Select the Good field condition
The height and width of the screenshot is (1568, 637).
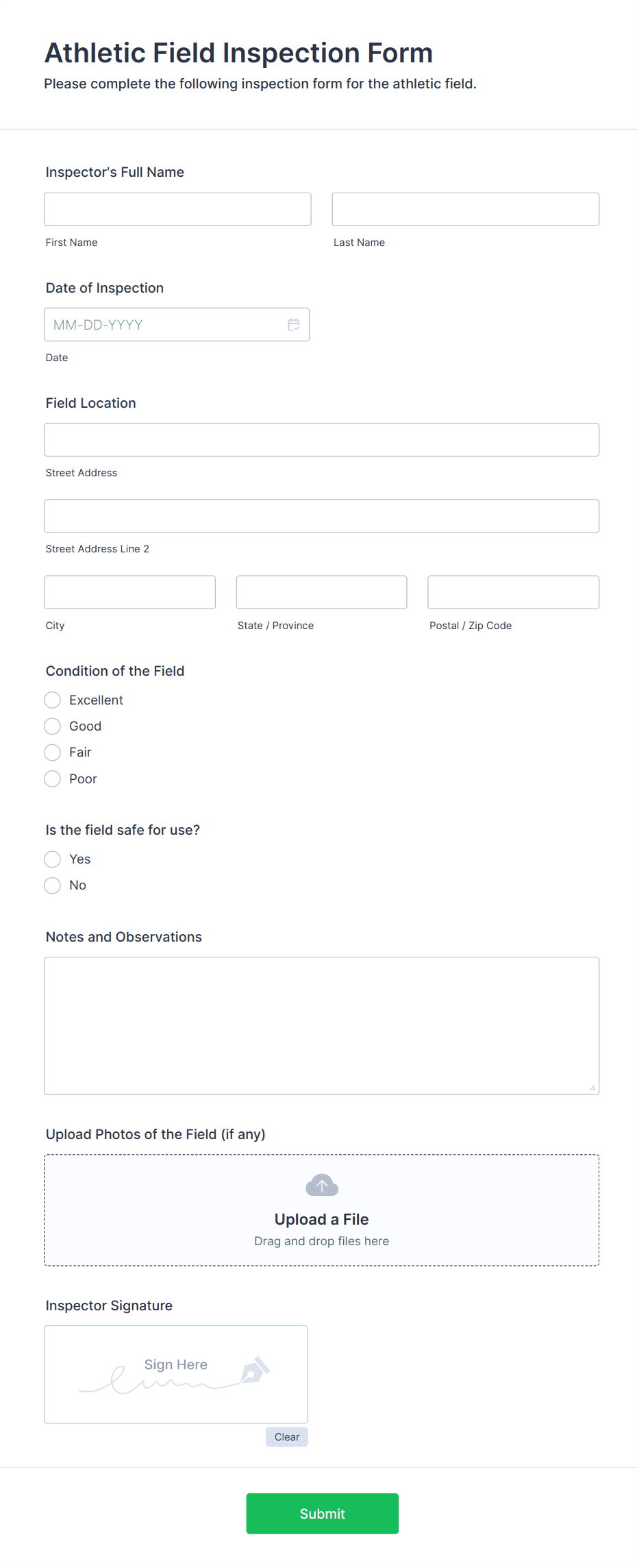point(52,726)
